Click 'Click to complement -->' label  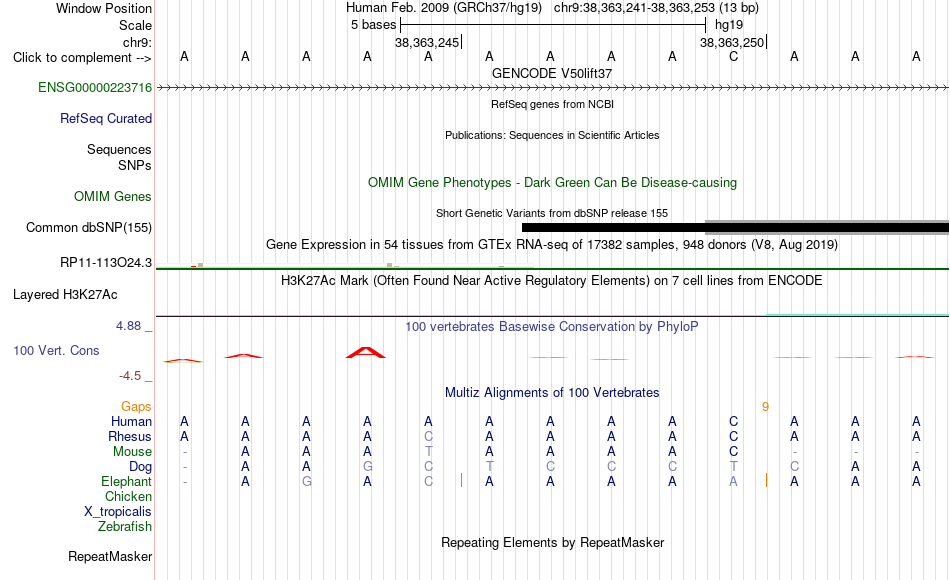[82, 58]
